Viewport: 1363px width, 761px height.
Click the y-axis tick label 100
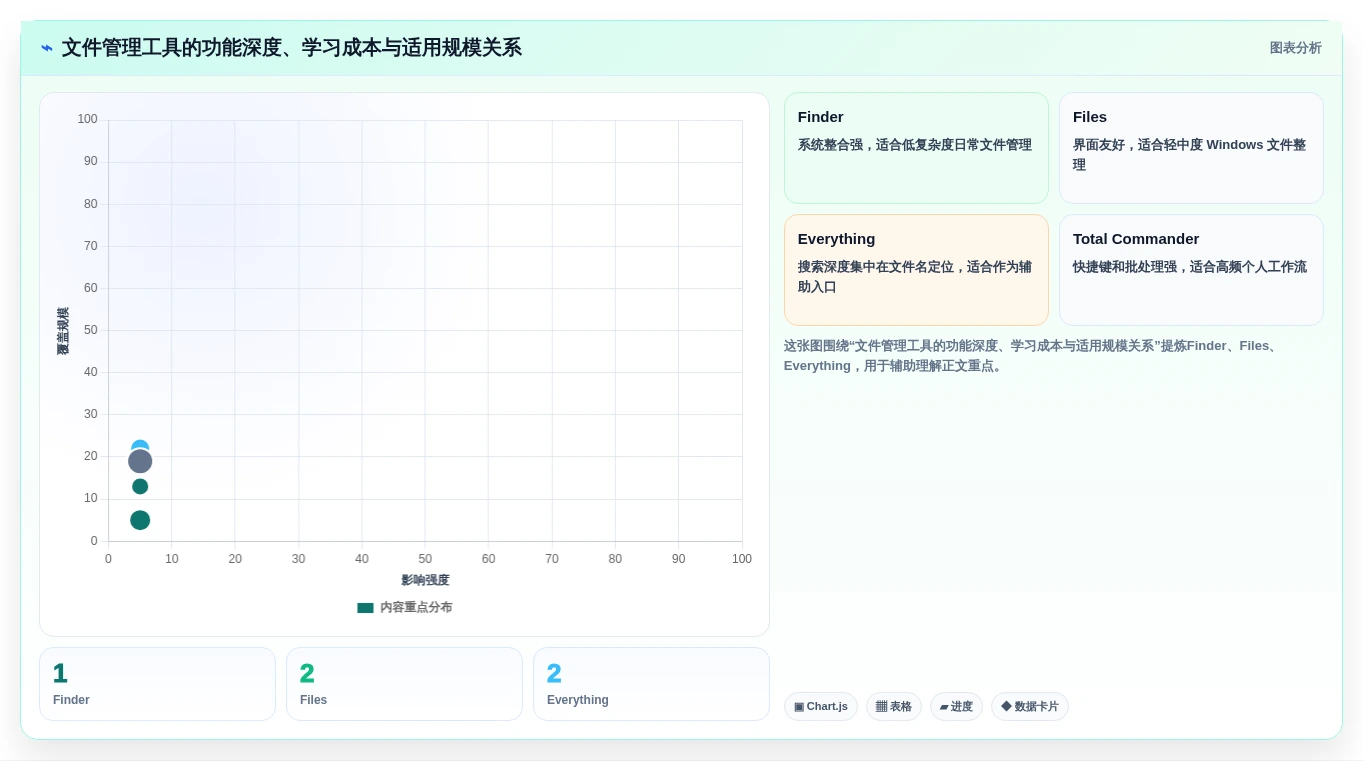(x=88, y=119)
